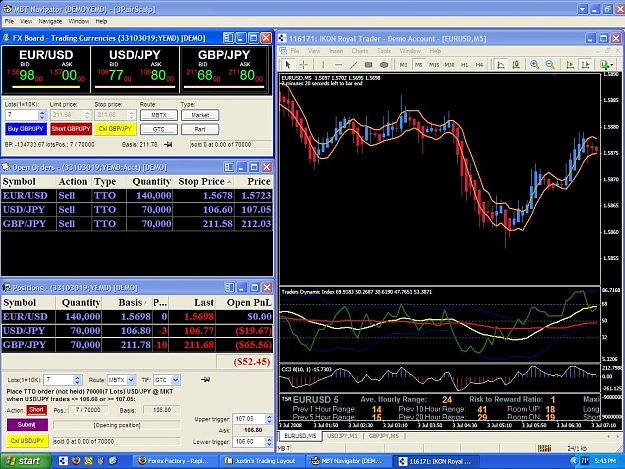
Task: Click the Part button in FX Board
Action: pyautogui.click(x=200, y=129)
